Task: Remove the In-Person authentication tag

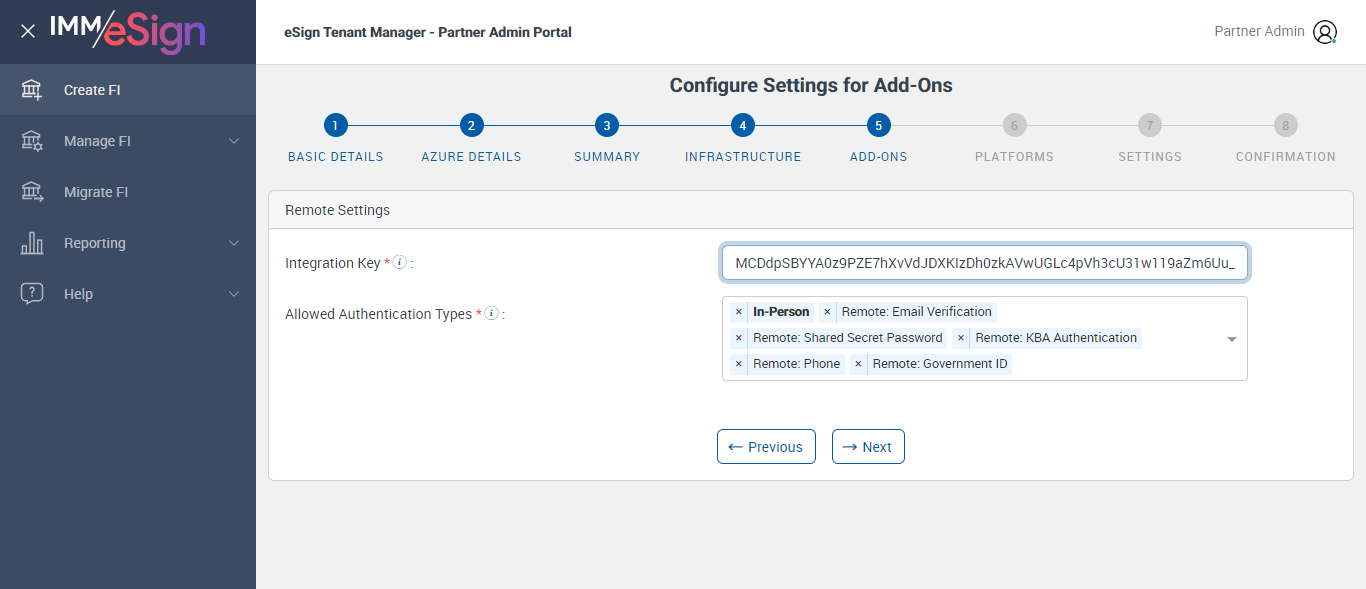Action: pyautogui.click(x=739, y=312)
